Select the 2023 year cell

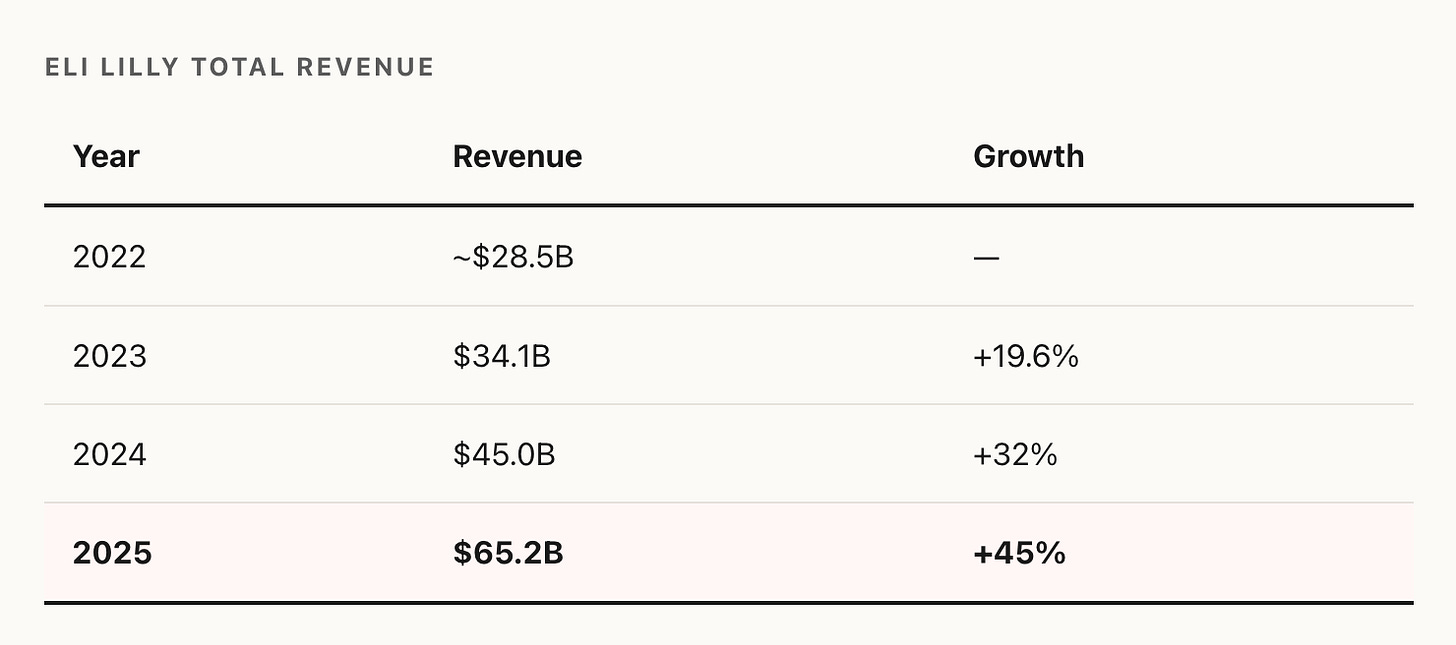click(x=109, y=356)
